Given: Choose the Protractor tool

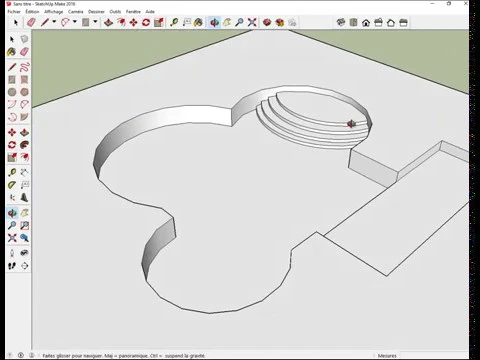Looking at the screenshot, I should tap(12, 185).
